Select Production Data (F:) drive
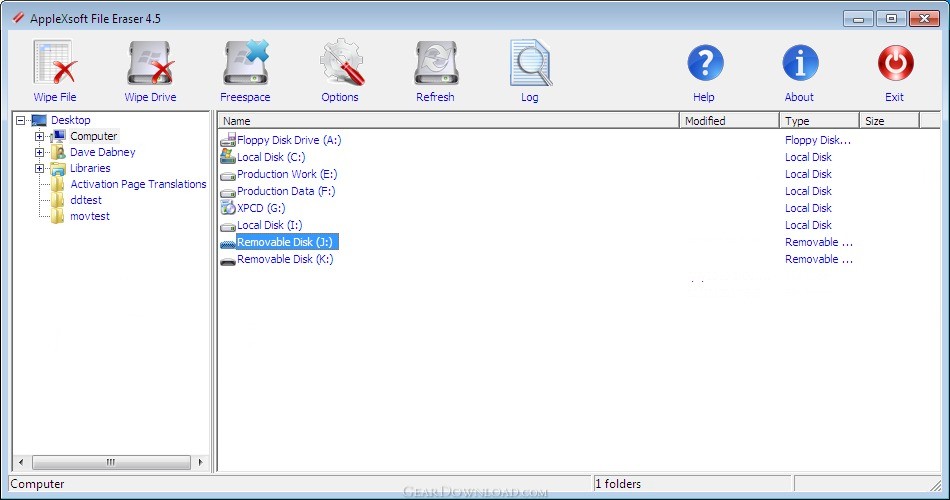Viewport: 950px width, 500px height. [x=286, y=191]
